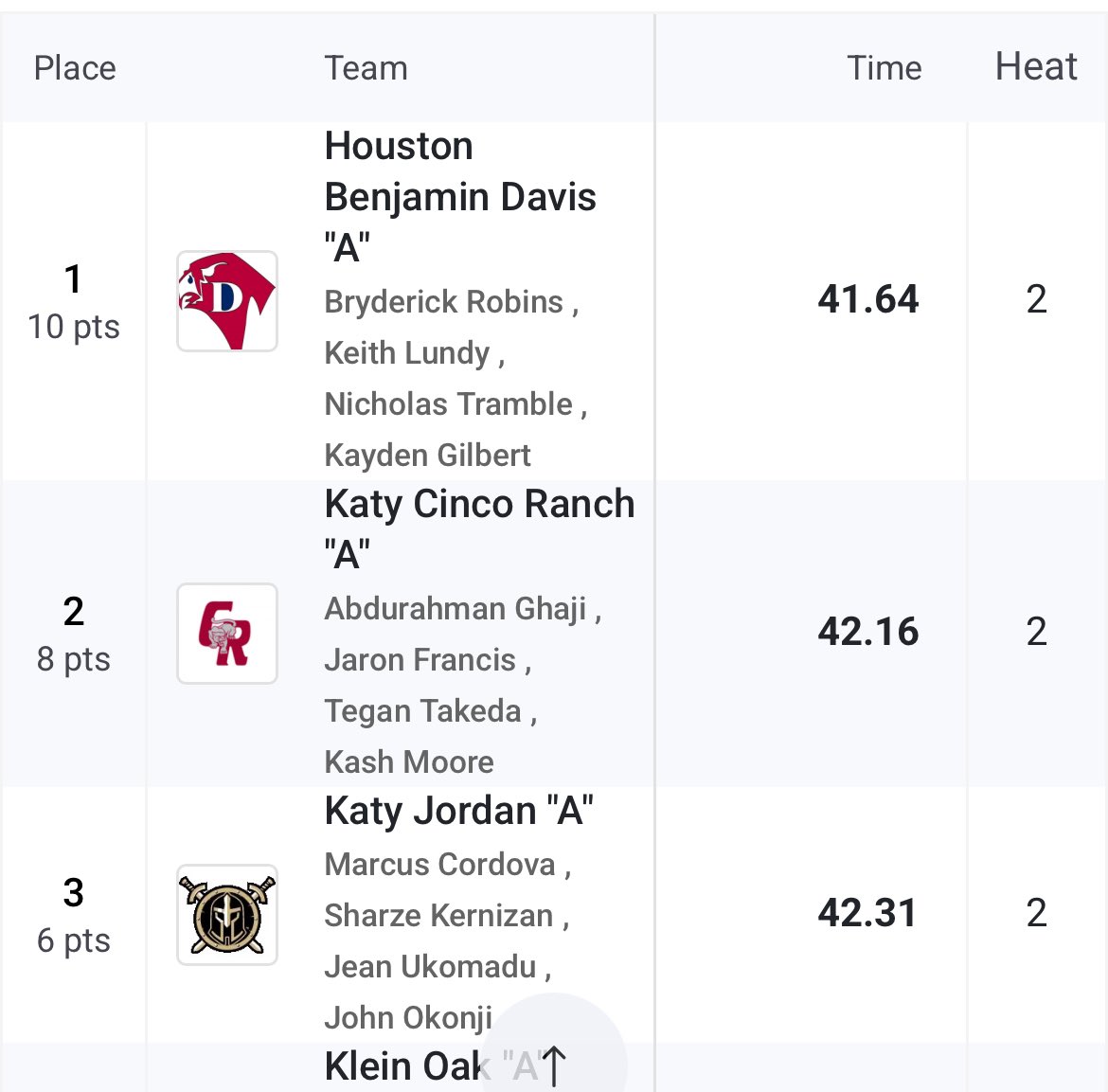The image size is (1108, 1092).
Task: Select athlete Kayden Gilbert
Action: tap(427, 456)
